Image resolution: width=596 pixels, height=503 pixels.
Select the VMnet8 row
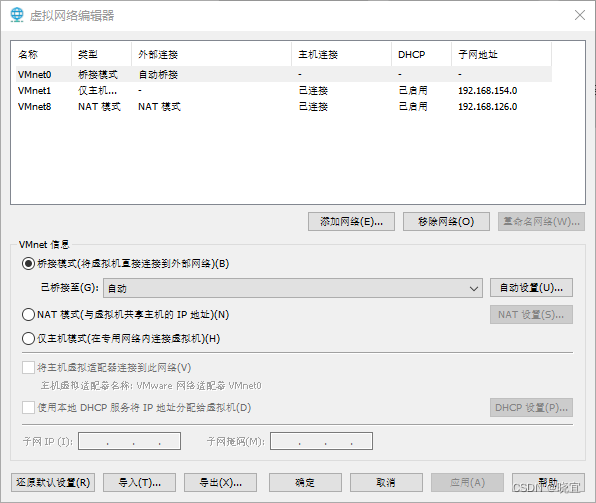[284, 106]
